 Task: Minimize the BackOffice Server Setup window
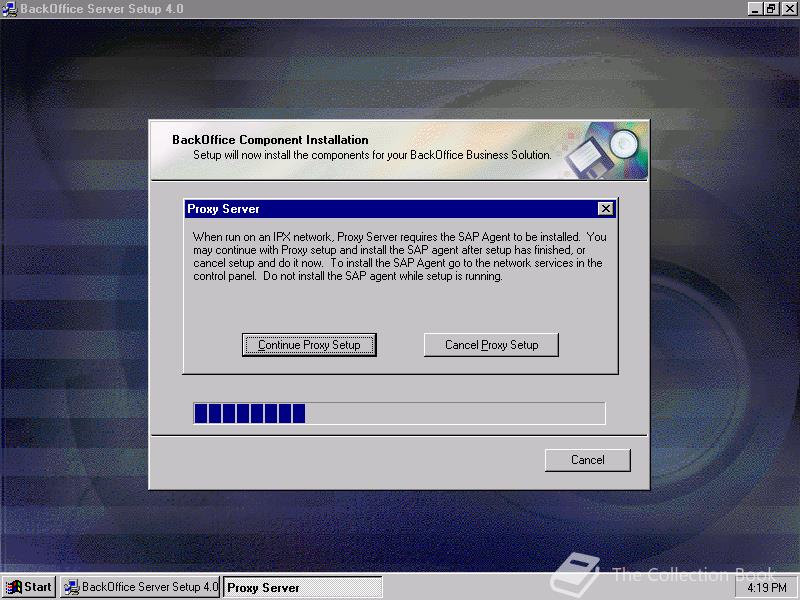point(755,9)
